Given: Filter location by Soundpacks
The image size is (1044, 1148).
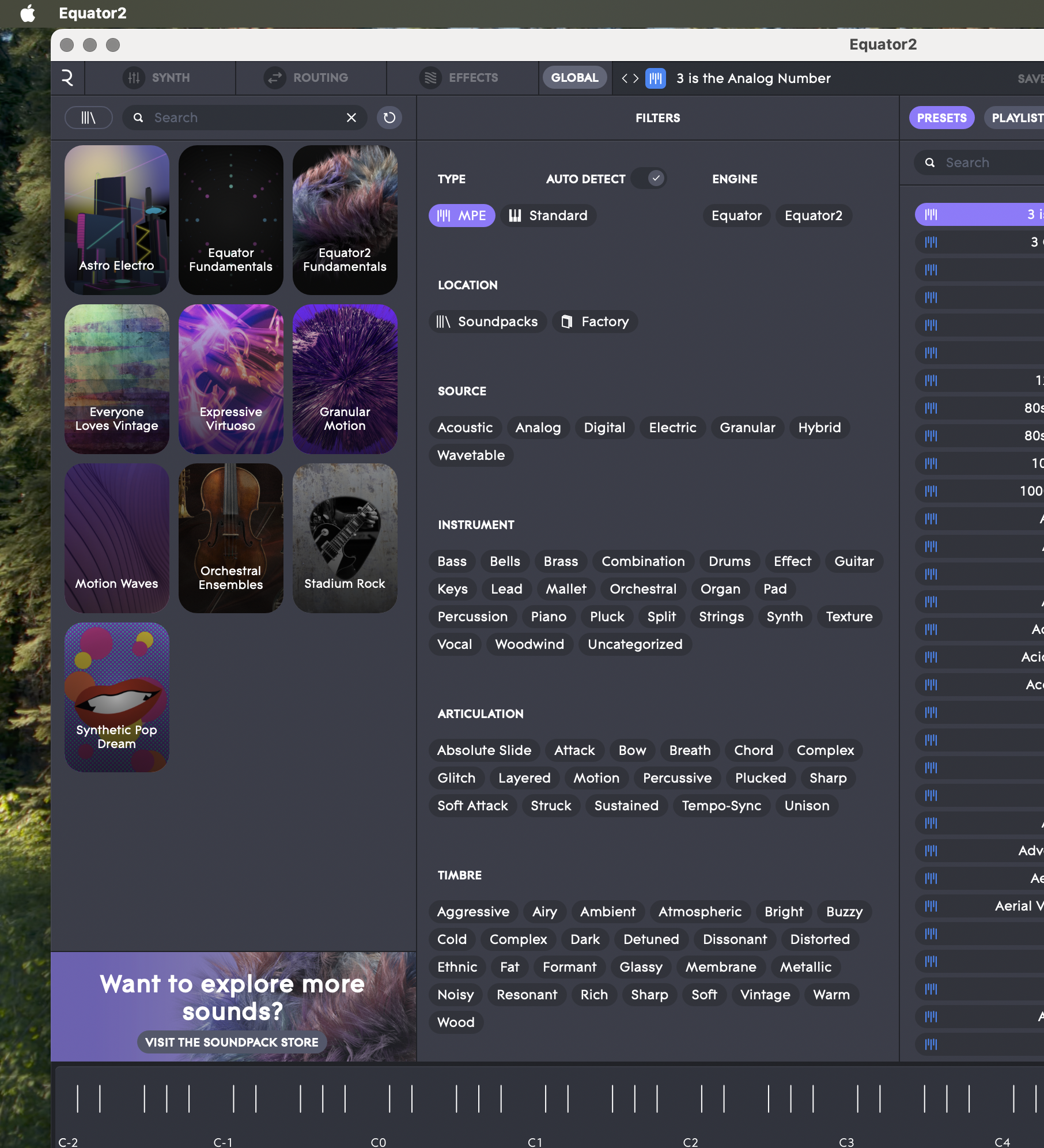Looking at the screenshot, I should click(x=487, y=322).
